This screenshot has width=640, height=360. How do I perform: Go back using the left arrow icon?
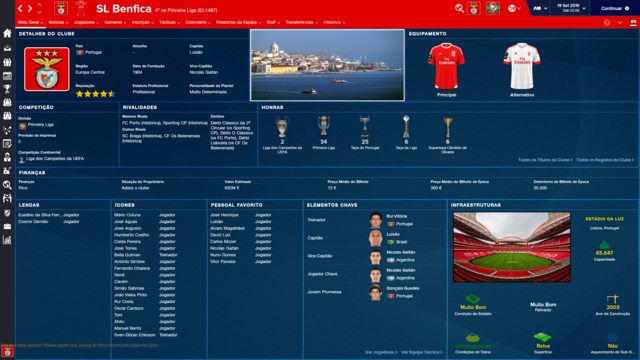pyautogui.click(x=20, y=8)
